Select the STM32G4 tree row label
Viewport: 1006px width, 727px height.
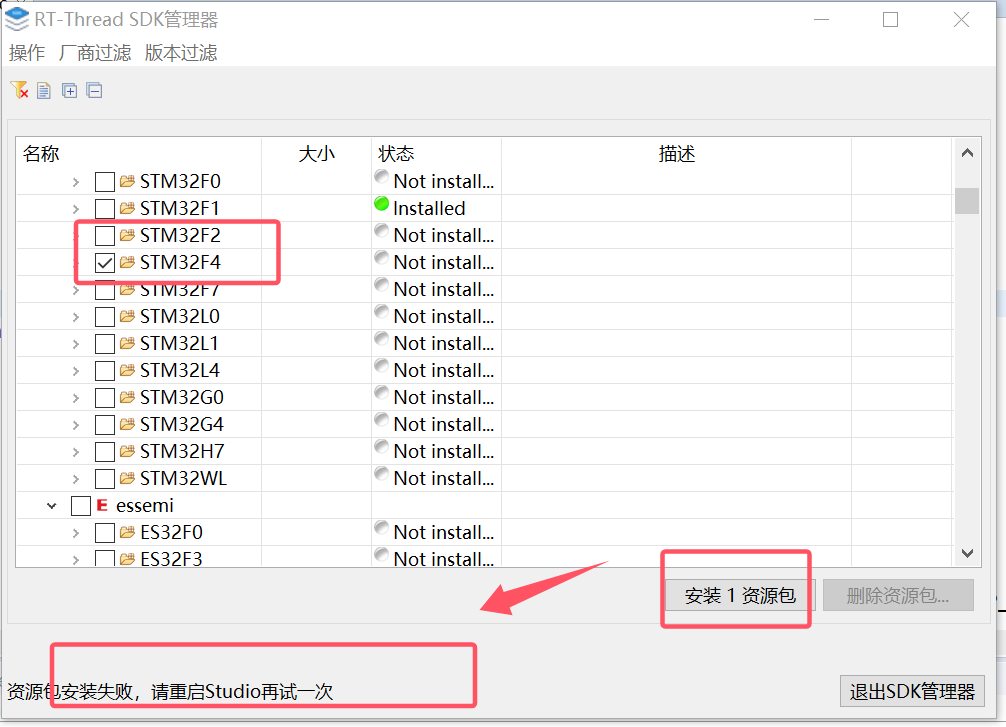[182, 424]
